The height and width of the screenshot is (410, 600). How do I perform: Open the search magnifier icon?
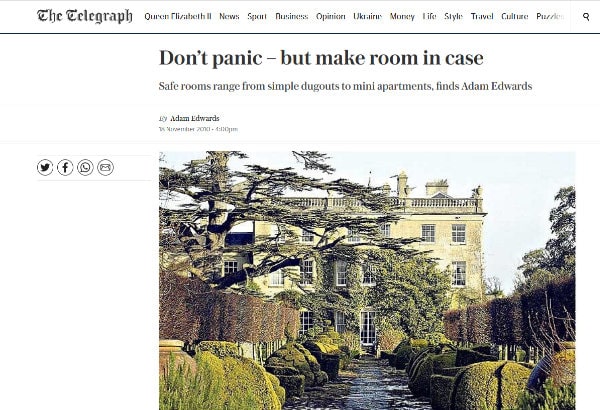[586, 16]
